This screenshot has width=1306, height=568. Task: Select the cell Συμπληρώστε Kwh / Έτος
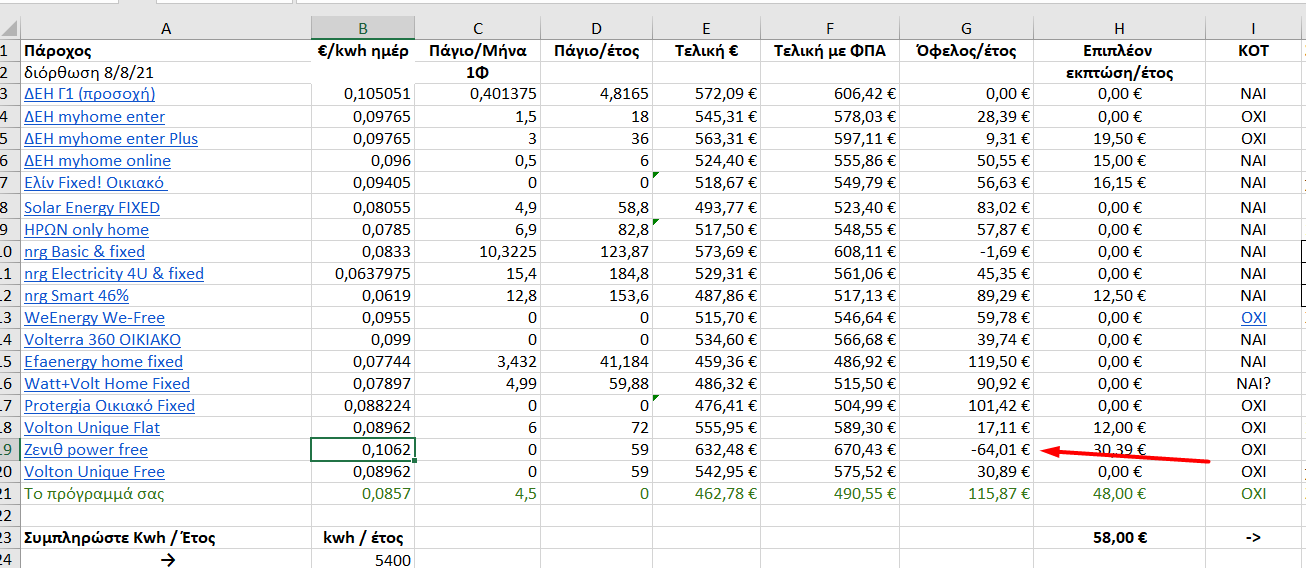point(166,538)
